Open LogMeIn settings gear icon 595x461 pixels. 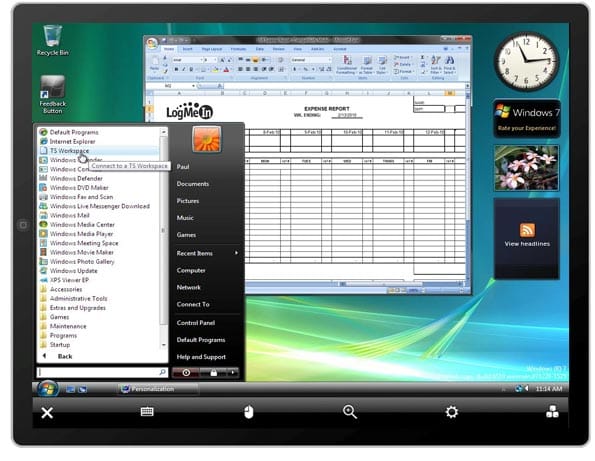452,412
